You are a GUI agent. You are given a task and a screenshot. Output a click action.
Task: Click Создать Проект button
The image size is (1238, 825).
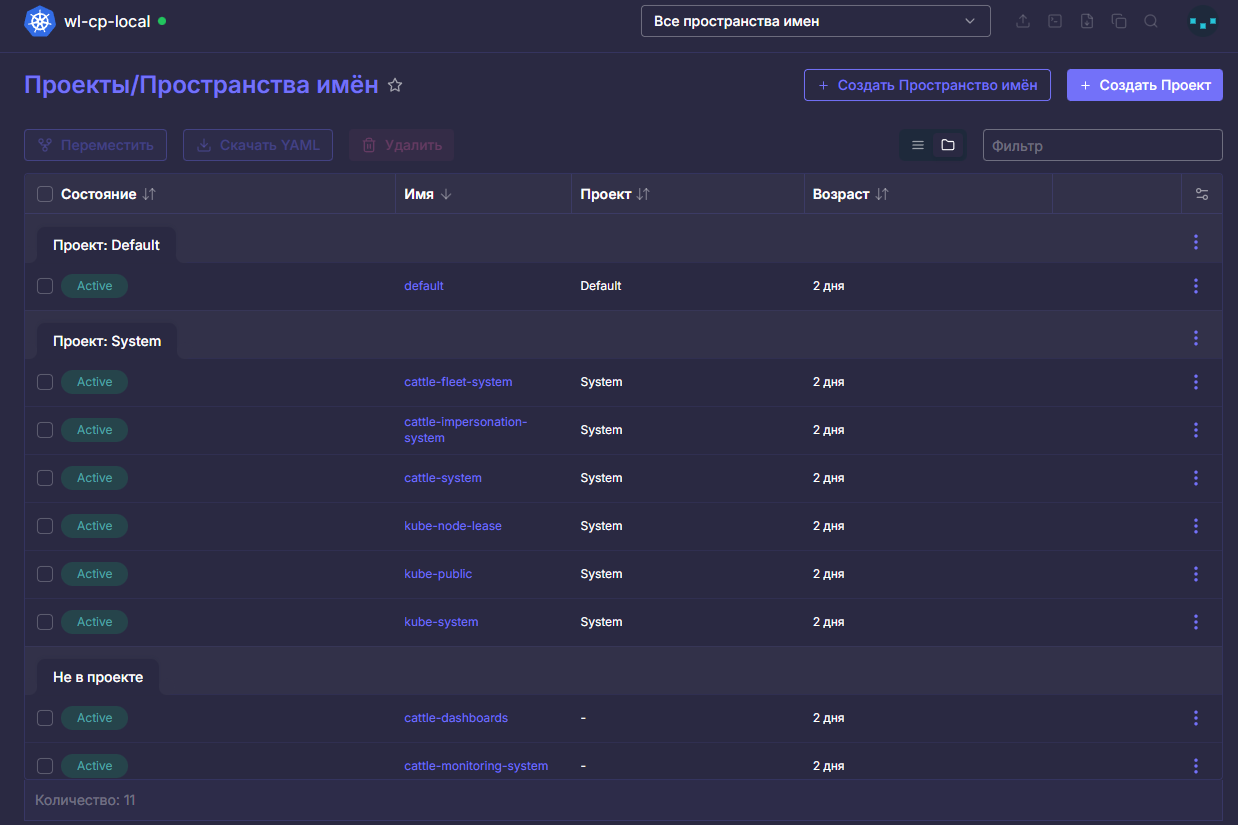(1145, 85)
